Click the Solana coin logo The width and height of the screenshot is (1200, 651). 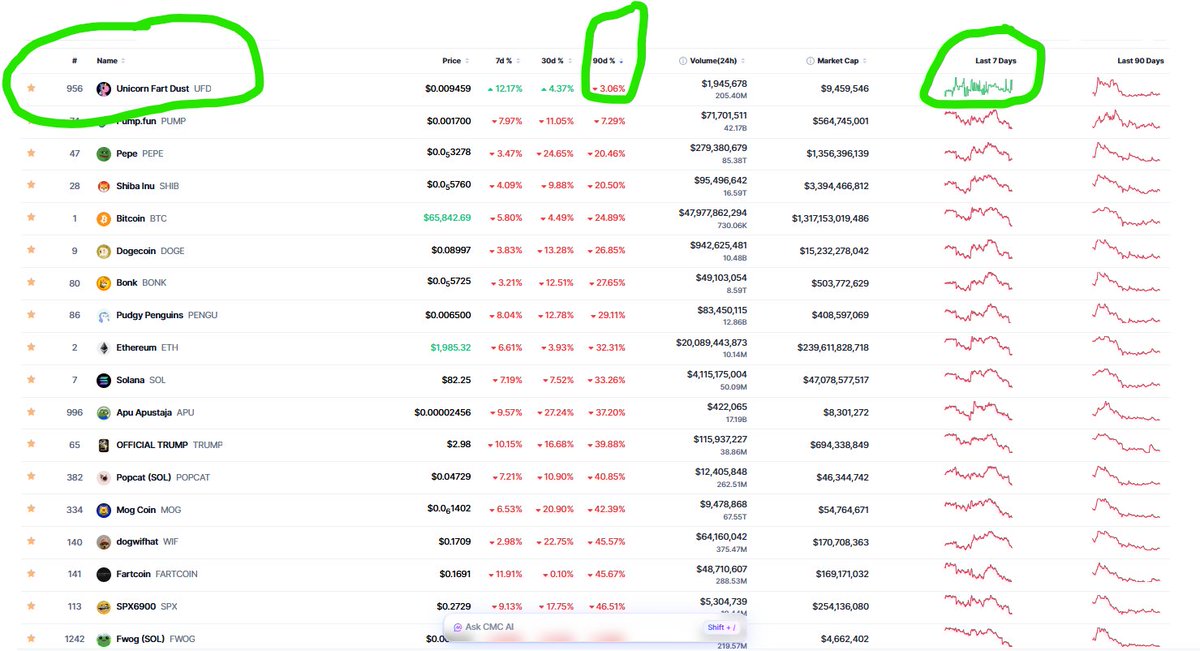point(103,380)
